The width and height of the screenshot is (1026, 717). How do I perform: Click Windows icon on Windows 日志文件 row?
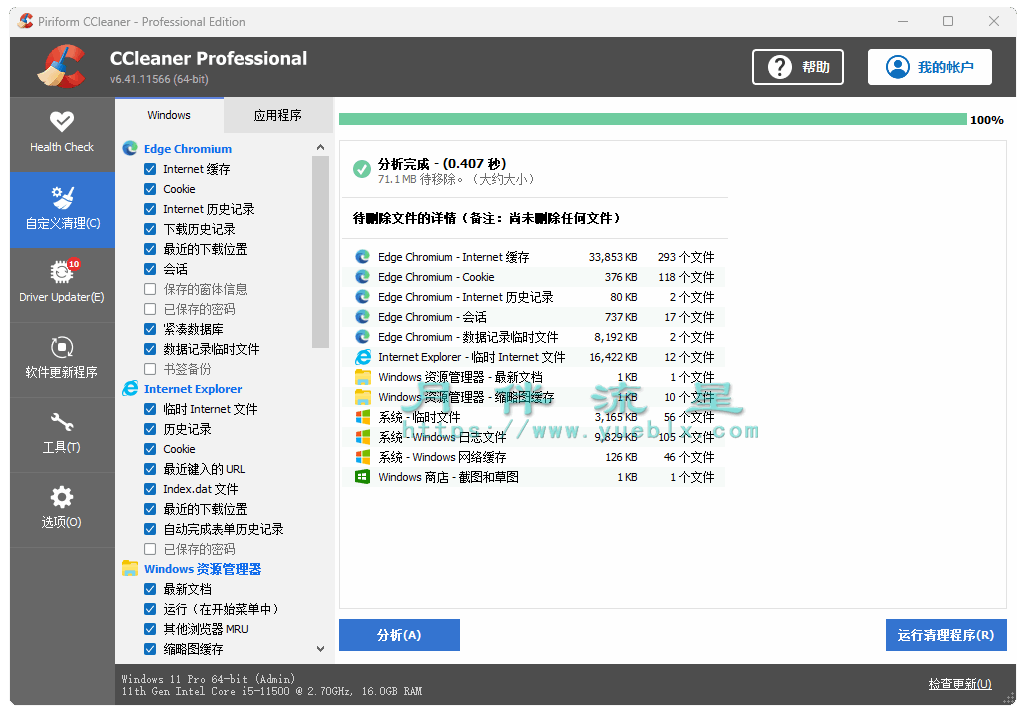tap(363, 437)
